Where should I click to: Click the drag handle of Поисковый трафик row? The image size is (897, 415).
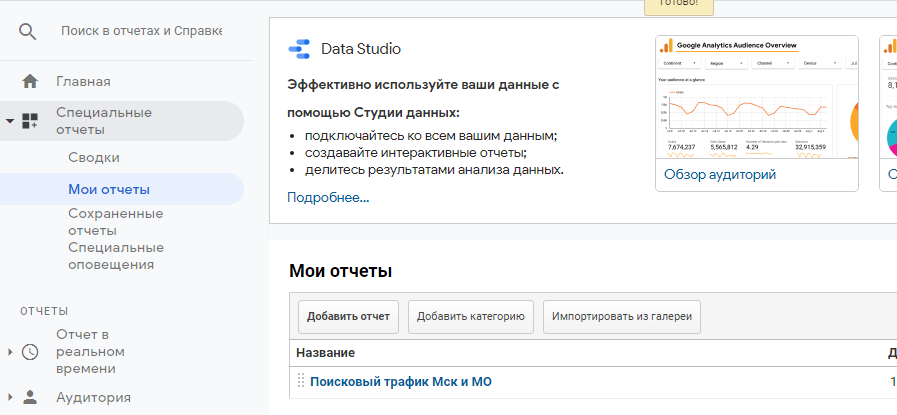coord(301,381)
